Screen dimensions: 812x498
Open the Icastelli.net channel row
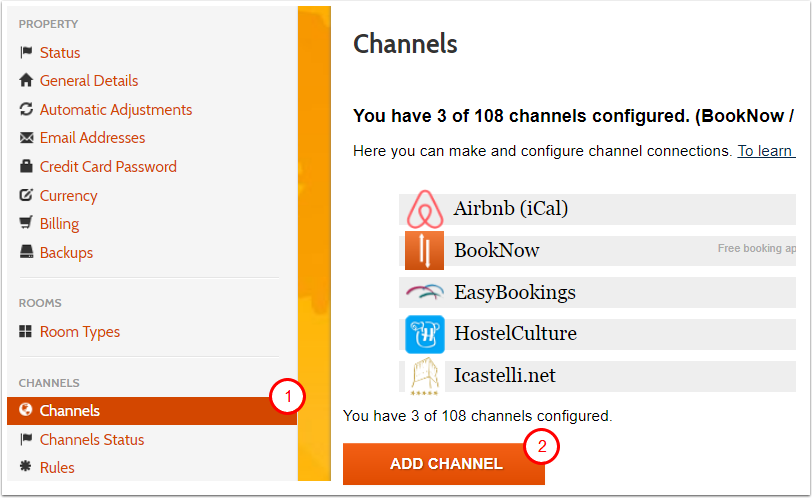(597, 376)
